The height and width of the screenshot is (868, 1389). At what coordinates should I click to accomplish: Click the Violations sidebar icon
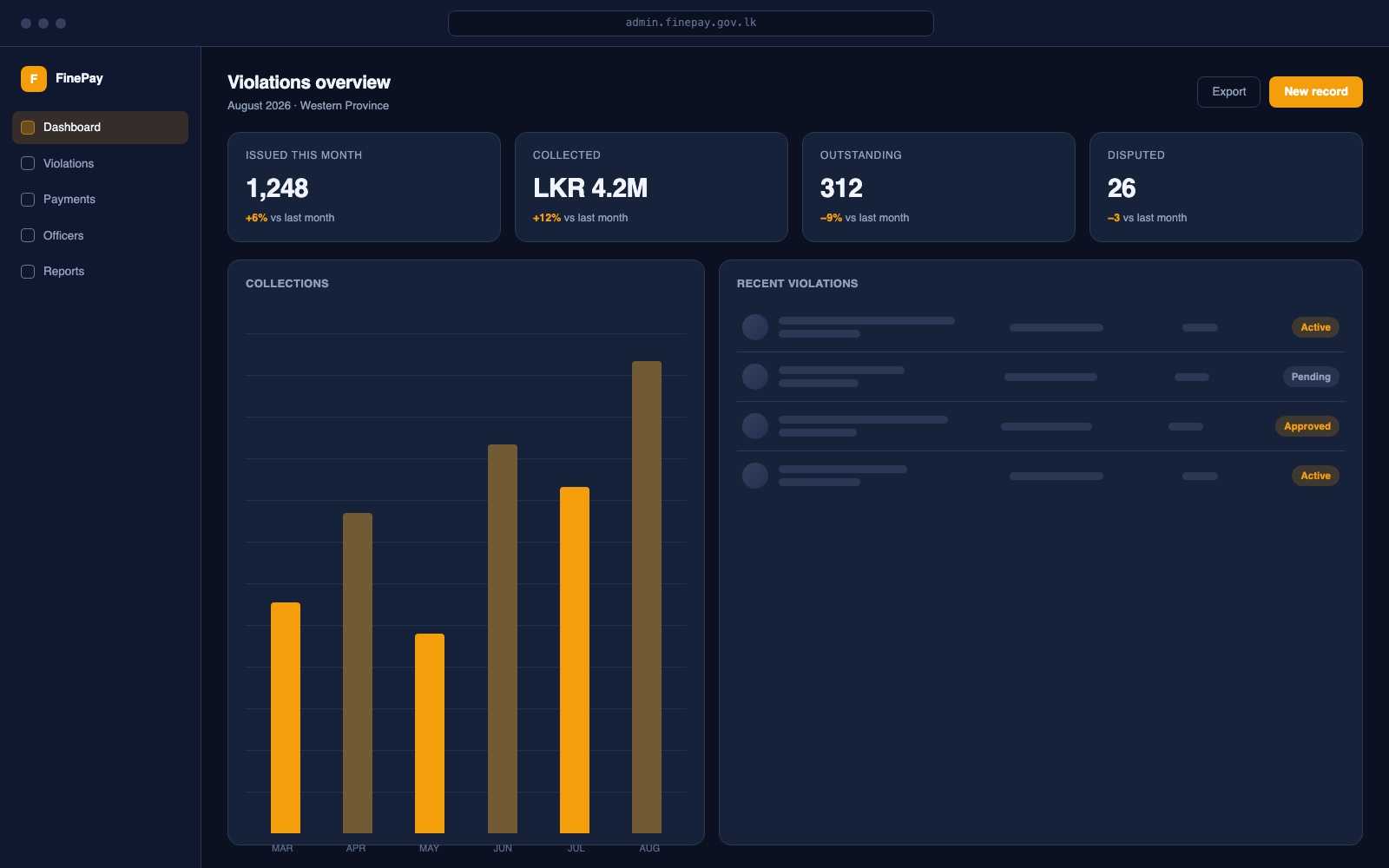28,163
